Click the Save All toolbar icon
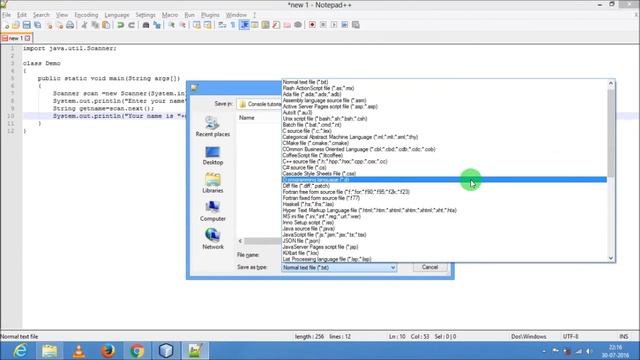Viewport: 640px width, 360px height. (x=38, y=25)
